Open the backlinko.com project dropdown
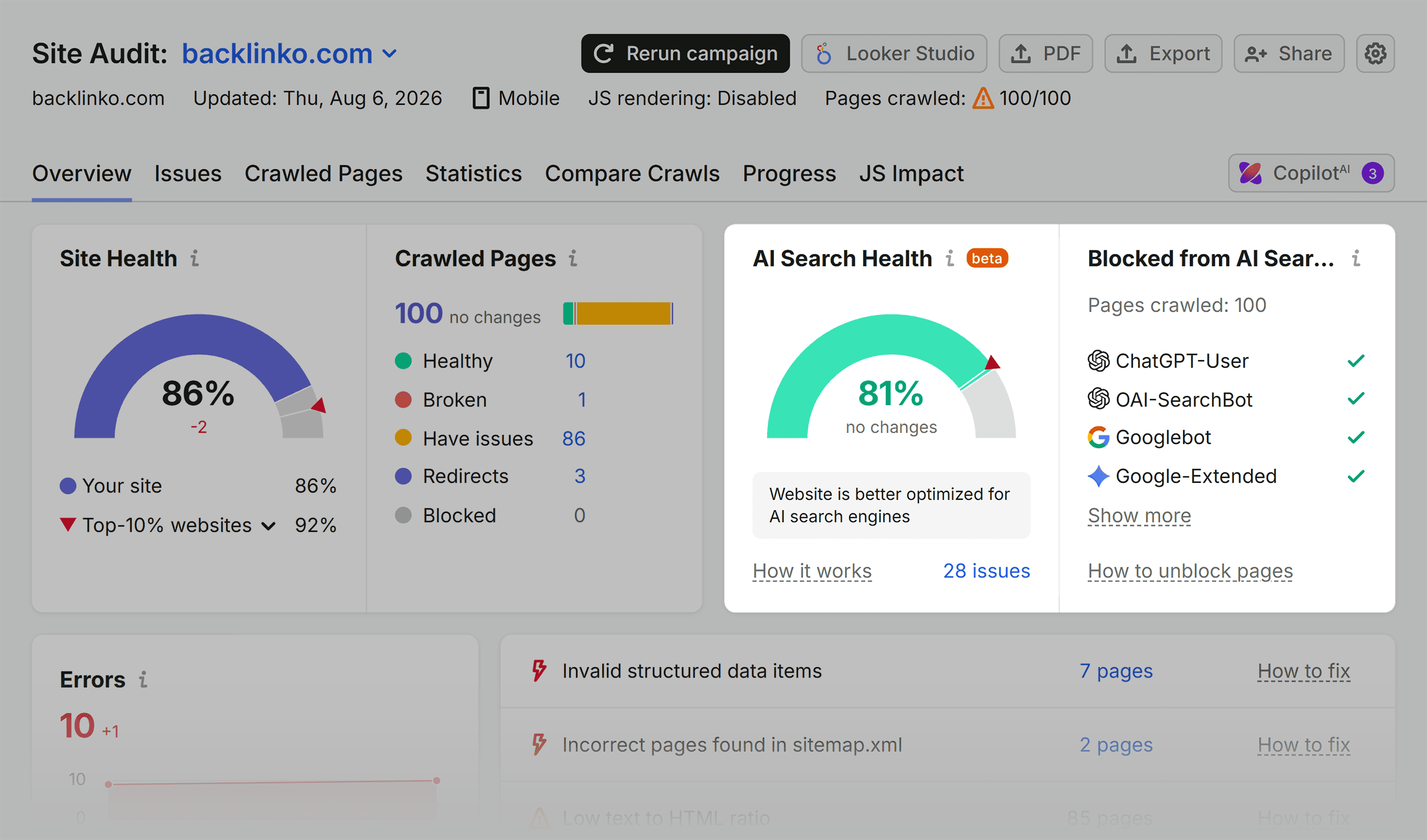The image size is (1427, 840). 289,54
